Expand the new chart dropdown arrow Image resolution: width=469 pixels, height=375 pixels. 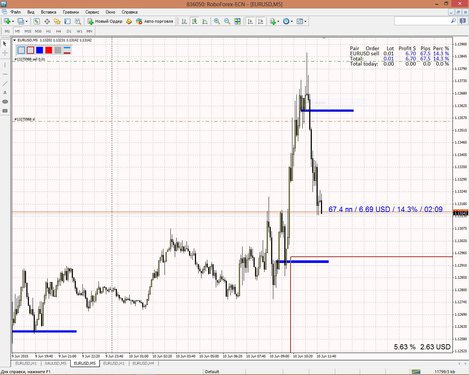(13, 21)
